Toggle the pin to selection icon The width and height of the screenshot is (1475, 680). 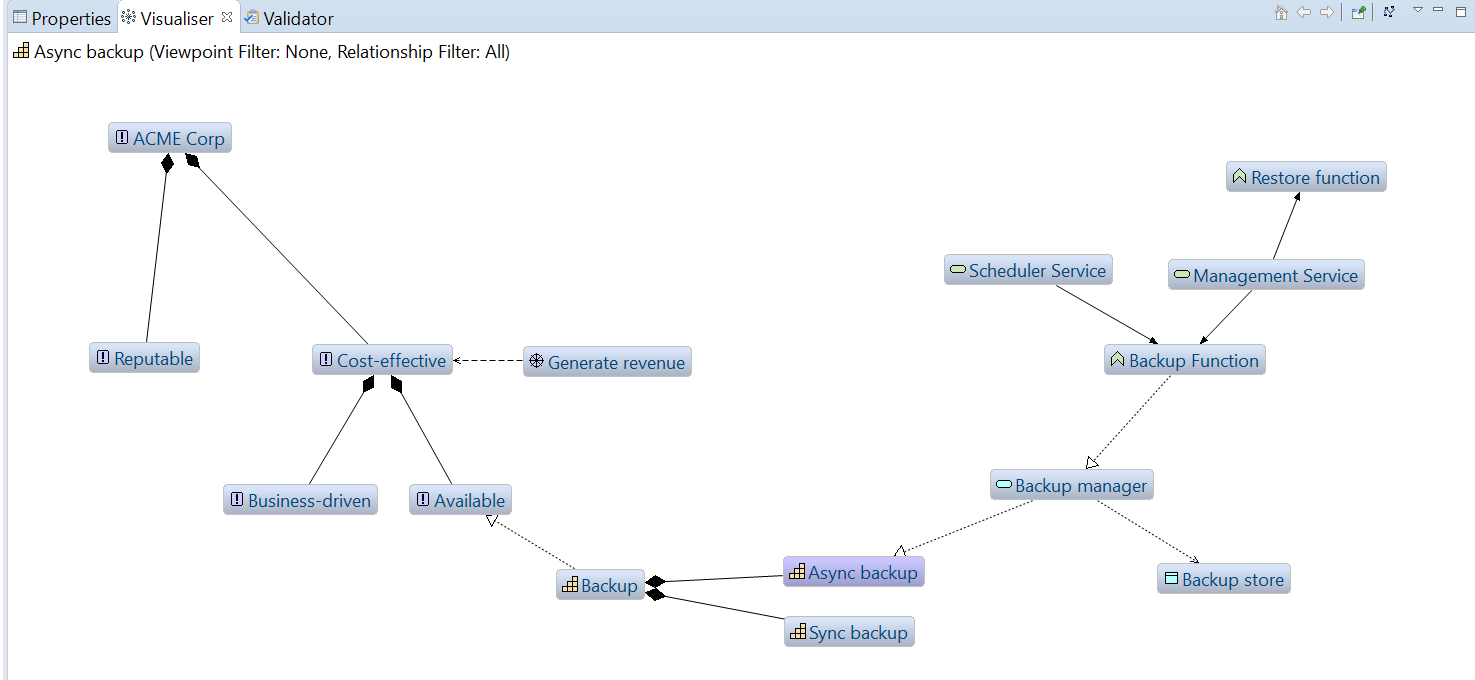click(1358, 13)
